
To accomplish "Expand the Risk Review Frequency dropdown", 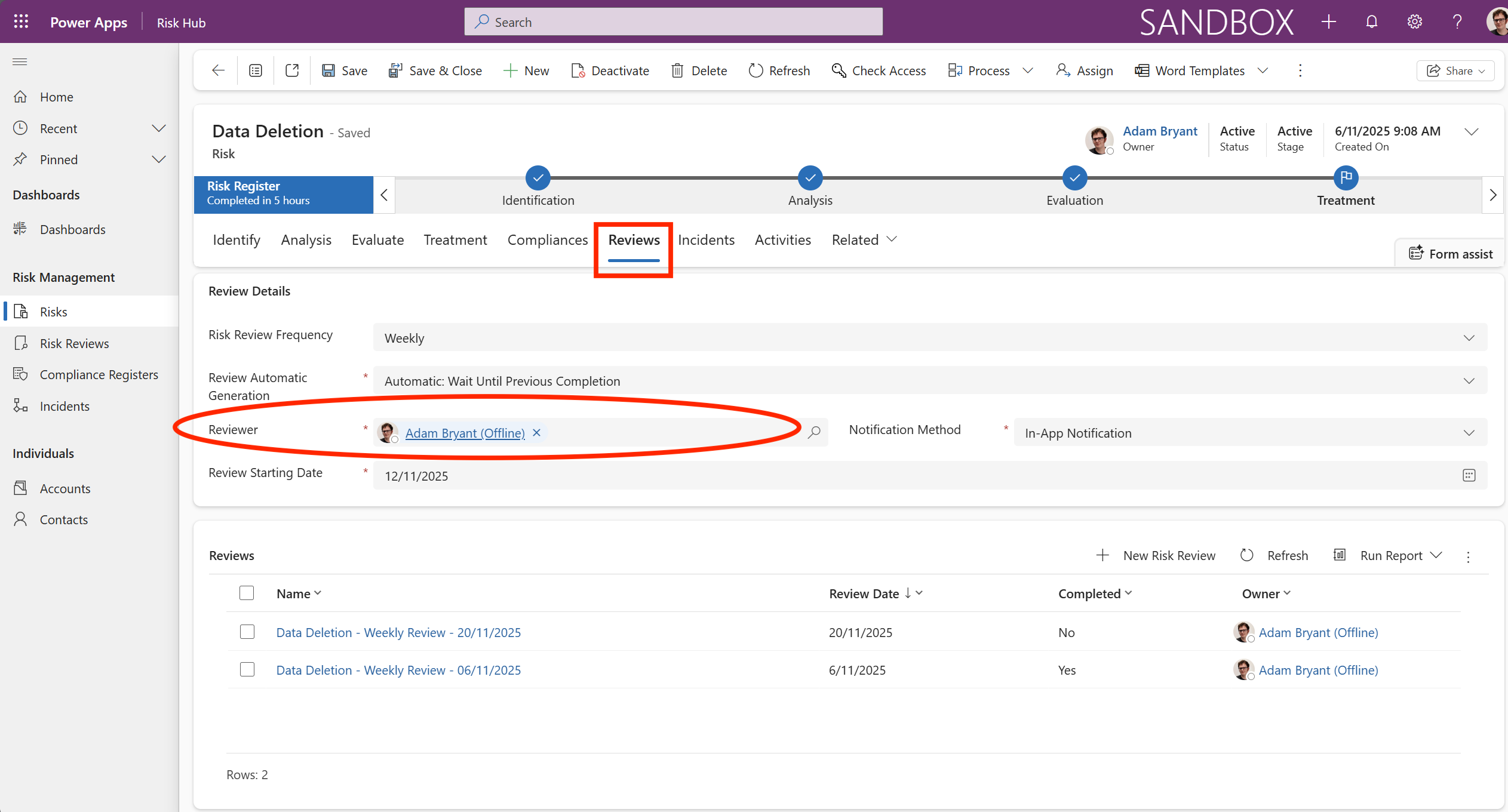I will (x=1469, y=338).
